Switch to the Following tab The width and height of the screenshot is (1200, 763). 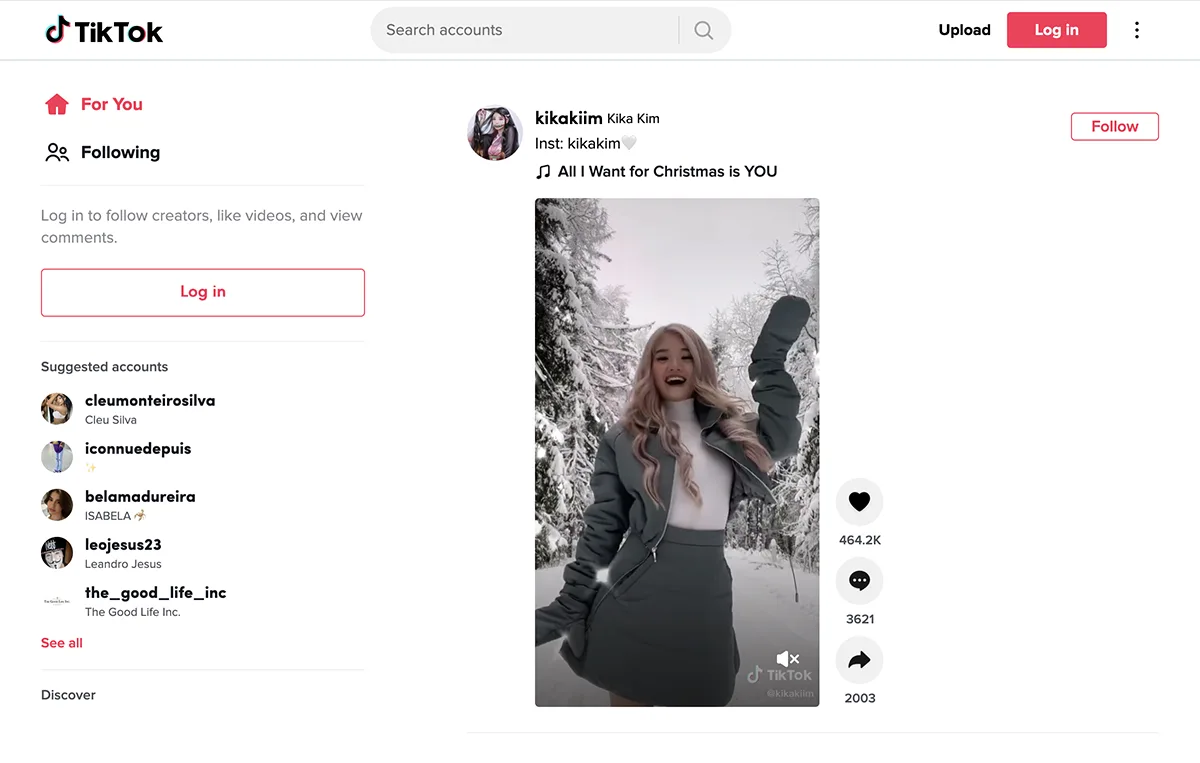coord(120,152)
